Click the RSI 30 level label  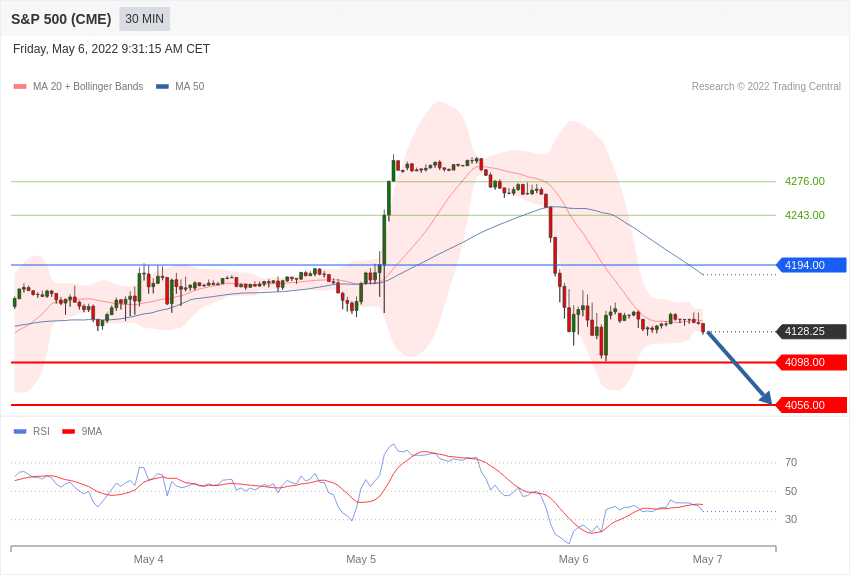(791, 519)
